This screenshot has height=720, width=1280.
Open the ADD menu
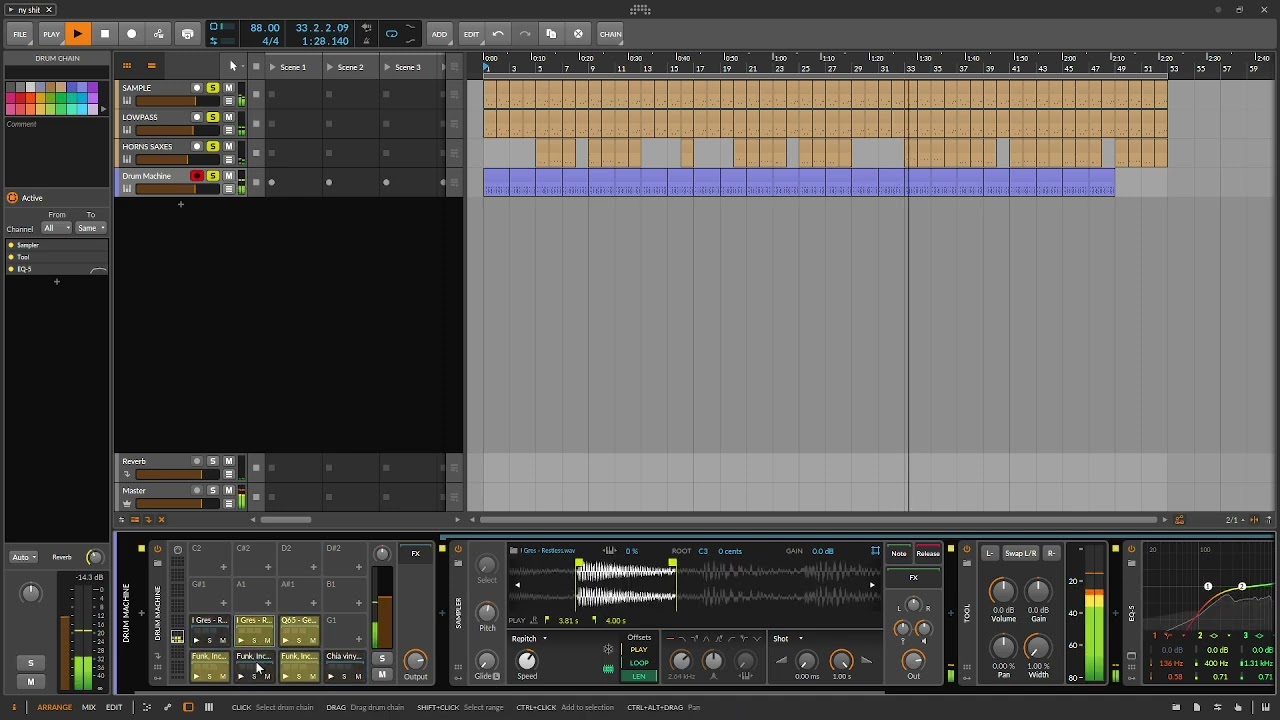(x=439, y=34)
